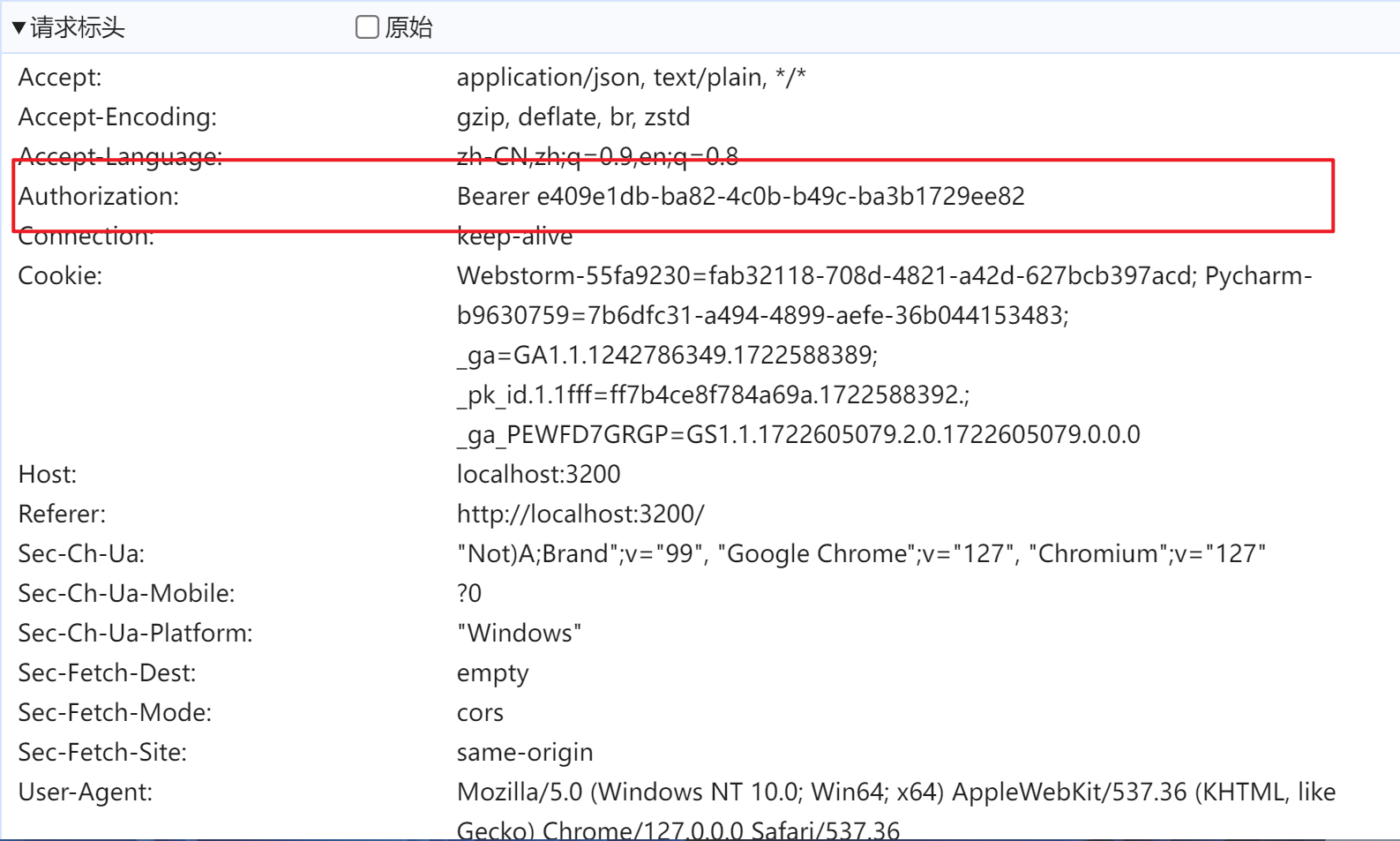Image resolution: width=1400 pixels, height=841 pixels.
Task: Select the "Windows" platform value
Action: click(520, 634)
